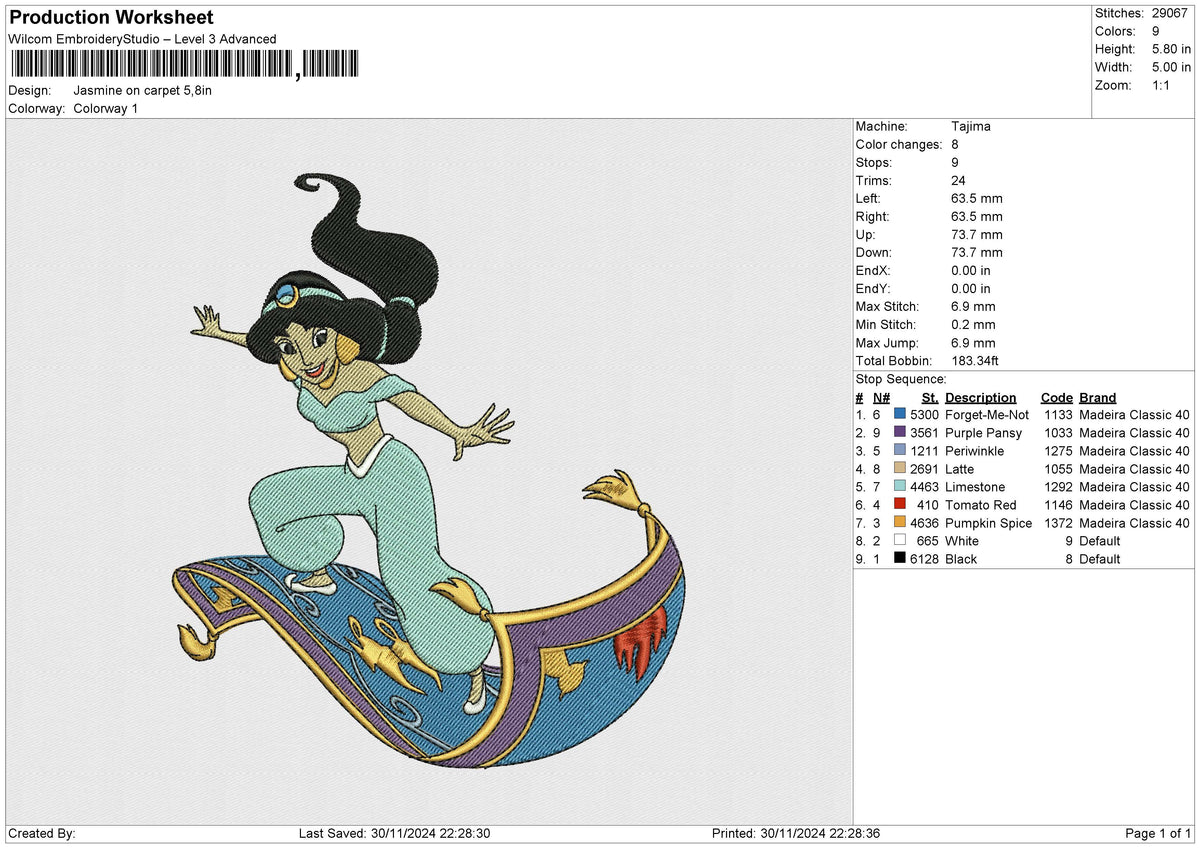Screen dimensions: 1200x848
Task: Click the Periwinkle description text
Action: pos(975,451)
